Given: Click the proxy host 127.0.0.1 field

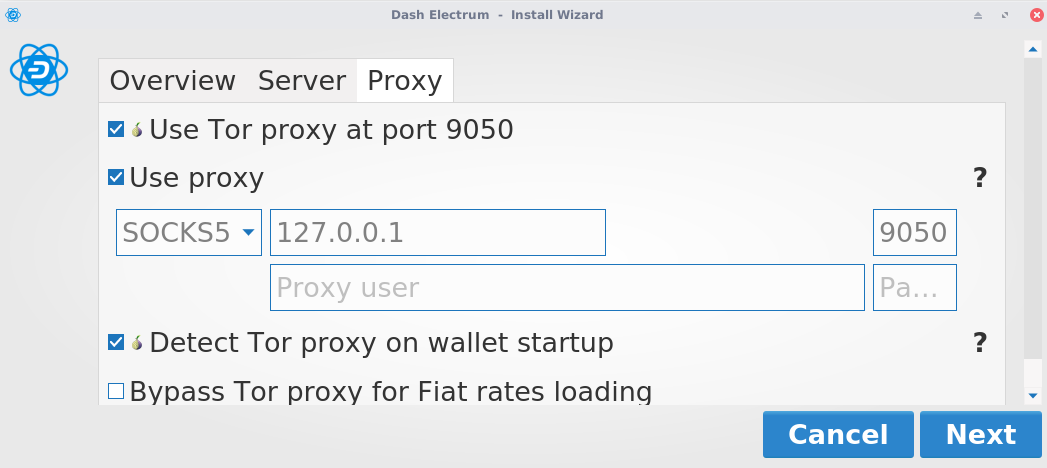Looking at the screenshot, I should pos(438,233).
